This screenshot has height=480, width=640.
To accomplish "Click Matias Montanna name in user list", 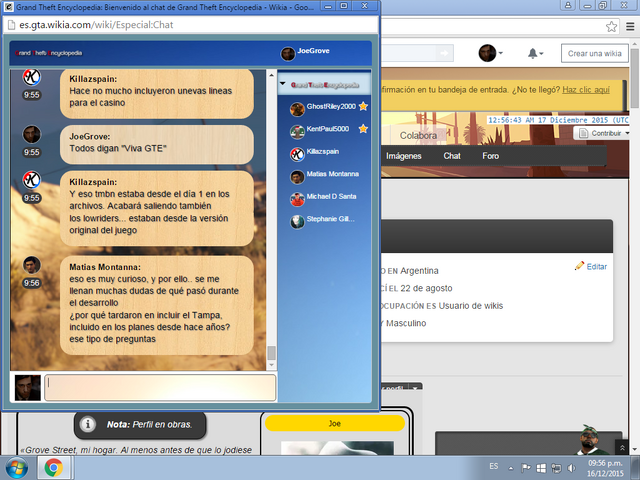I will (x=333, y=174).
